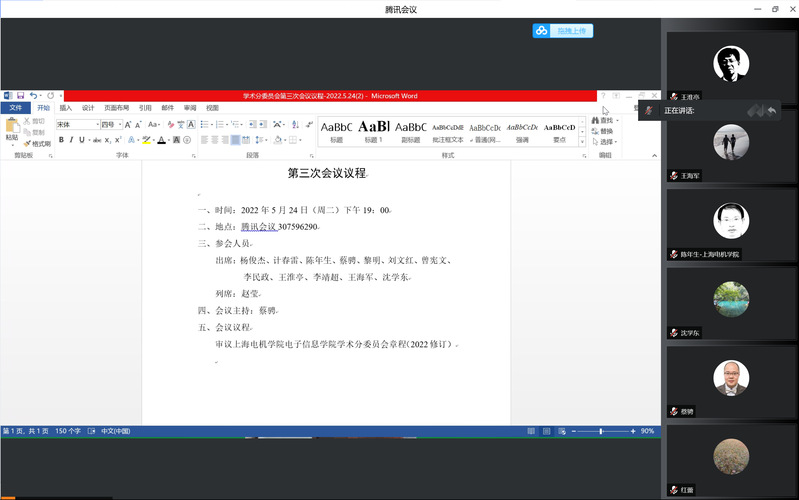Click the Bold formatting icon

[x=60, y=140]
